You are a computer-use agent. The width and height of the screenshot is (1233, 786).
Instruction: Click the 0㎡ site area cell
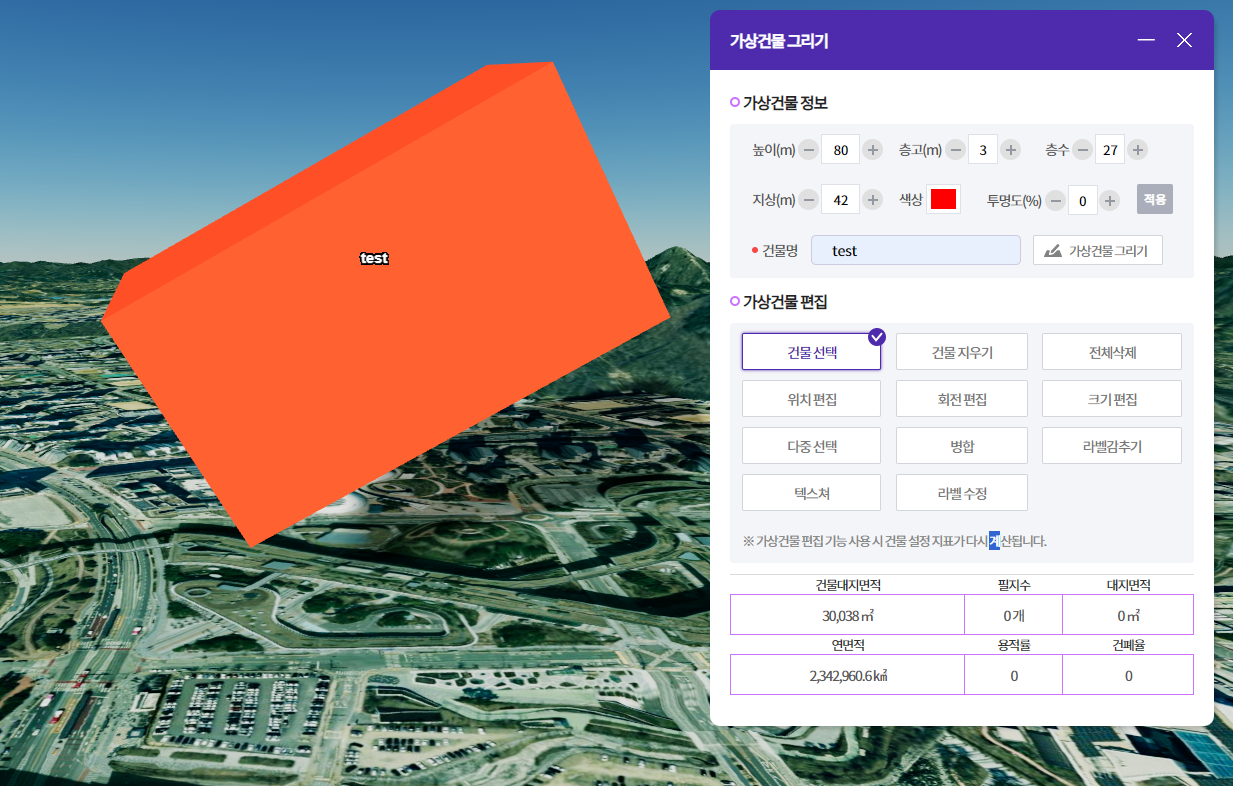1128,615
